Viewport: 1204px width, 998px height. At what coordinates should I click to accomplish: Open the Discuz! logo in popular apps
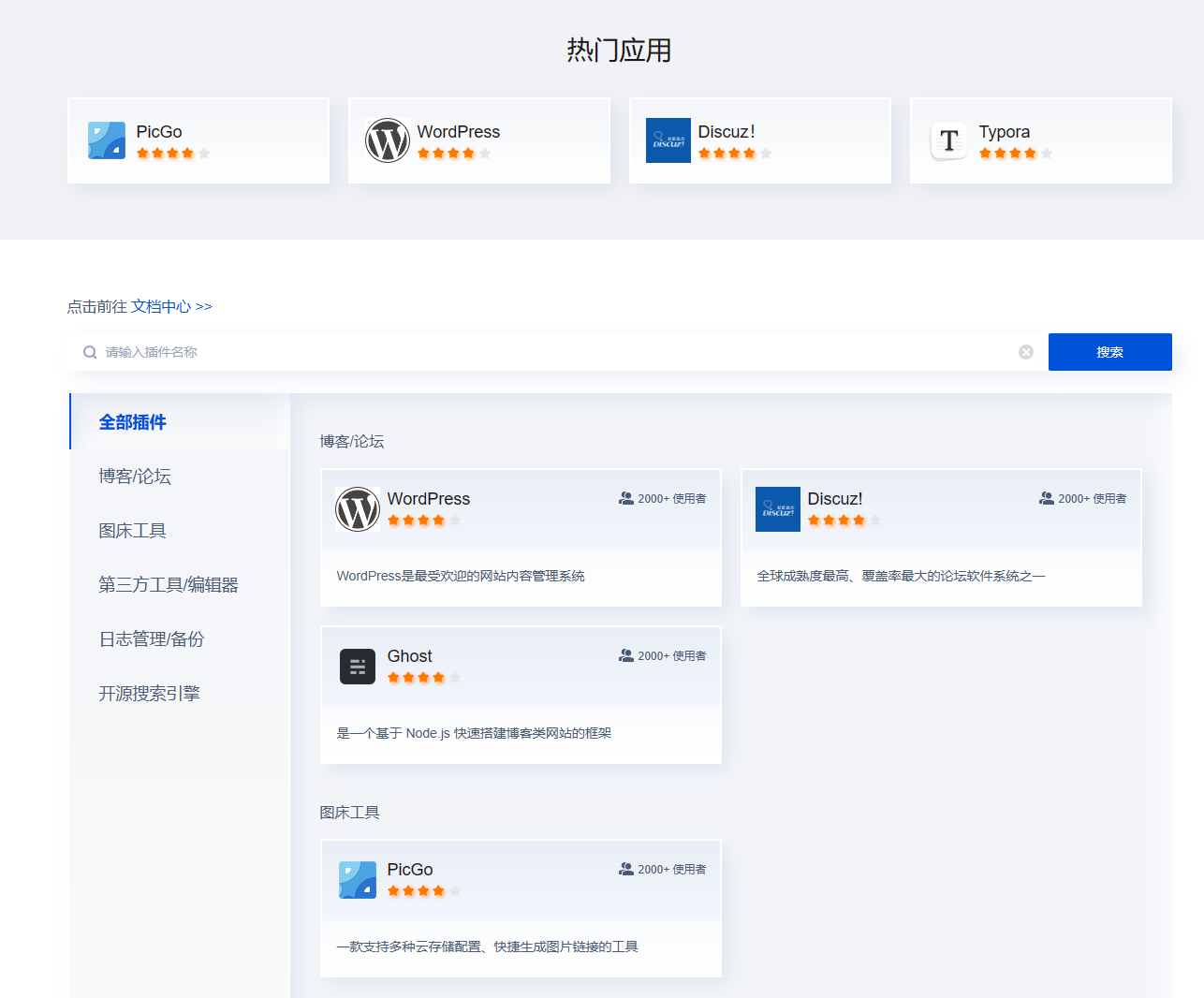pyautogui.click(x=668, y=140)
